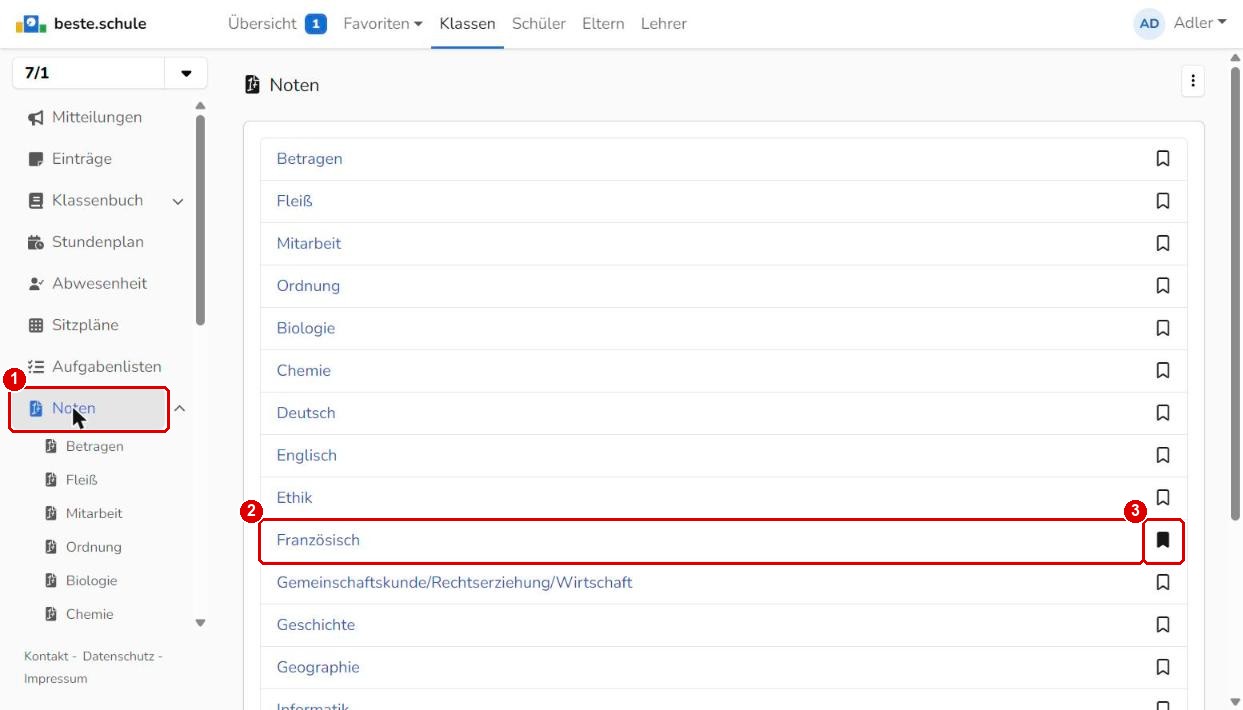Viewport: 1243px width, 710px height.
Task: Click the bookmark icon for Deutsch row
Action: pyautogui.click(x=1163, y=413)
